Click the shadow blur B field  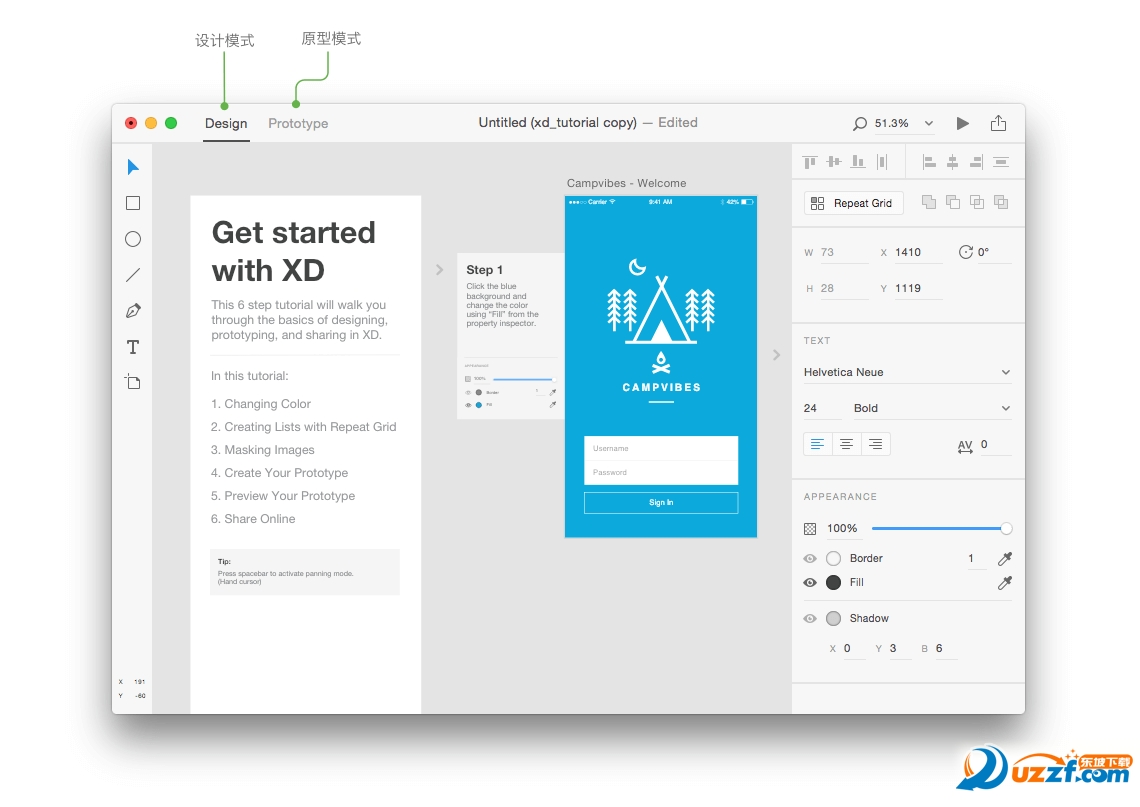pyautogui.click(x=945, y=649)
